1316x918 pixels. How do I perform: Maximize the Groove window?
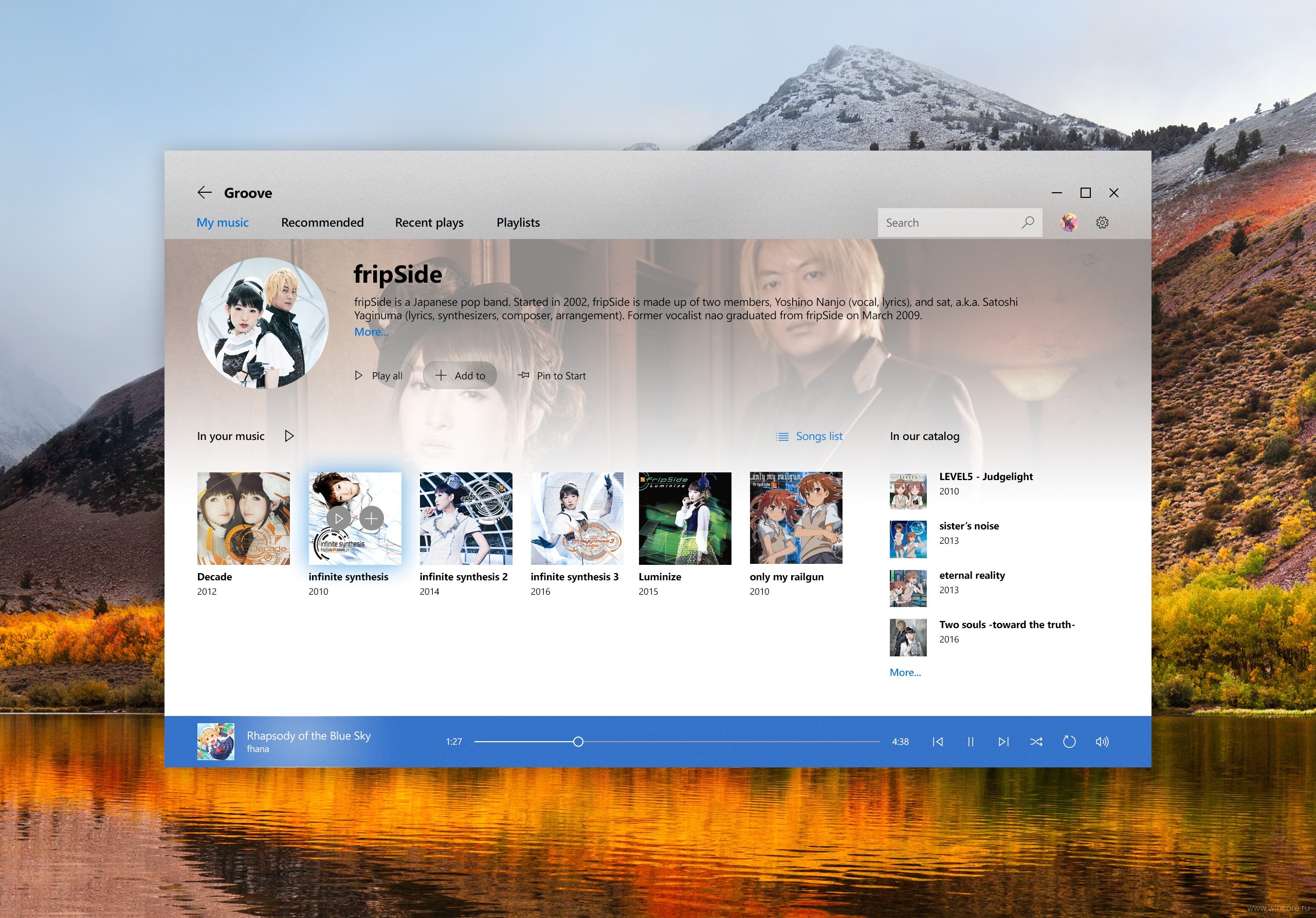[1085, 193]
